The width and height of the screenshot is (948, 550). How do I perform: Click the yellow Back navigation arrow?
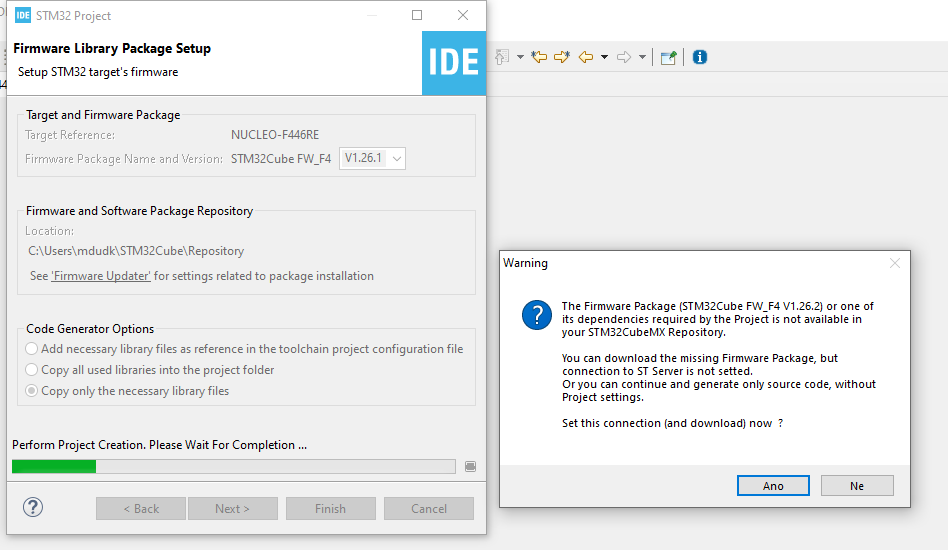(585, 57)
